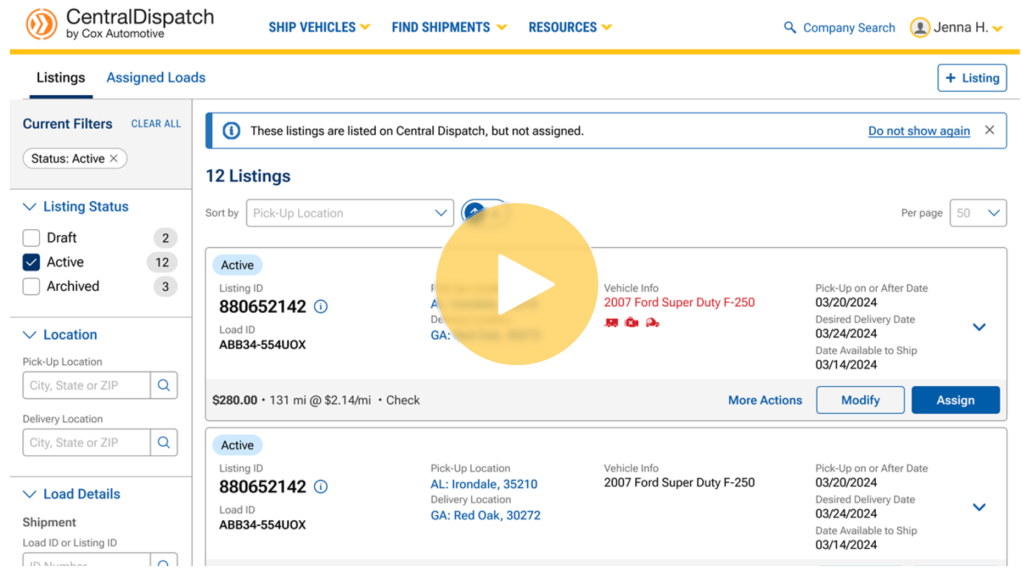The width and height of the screenshot is (1022, 571).
Task: Click the Pick-Up Location search icon
Action: point(164,385)
